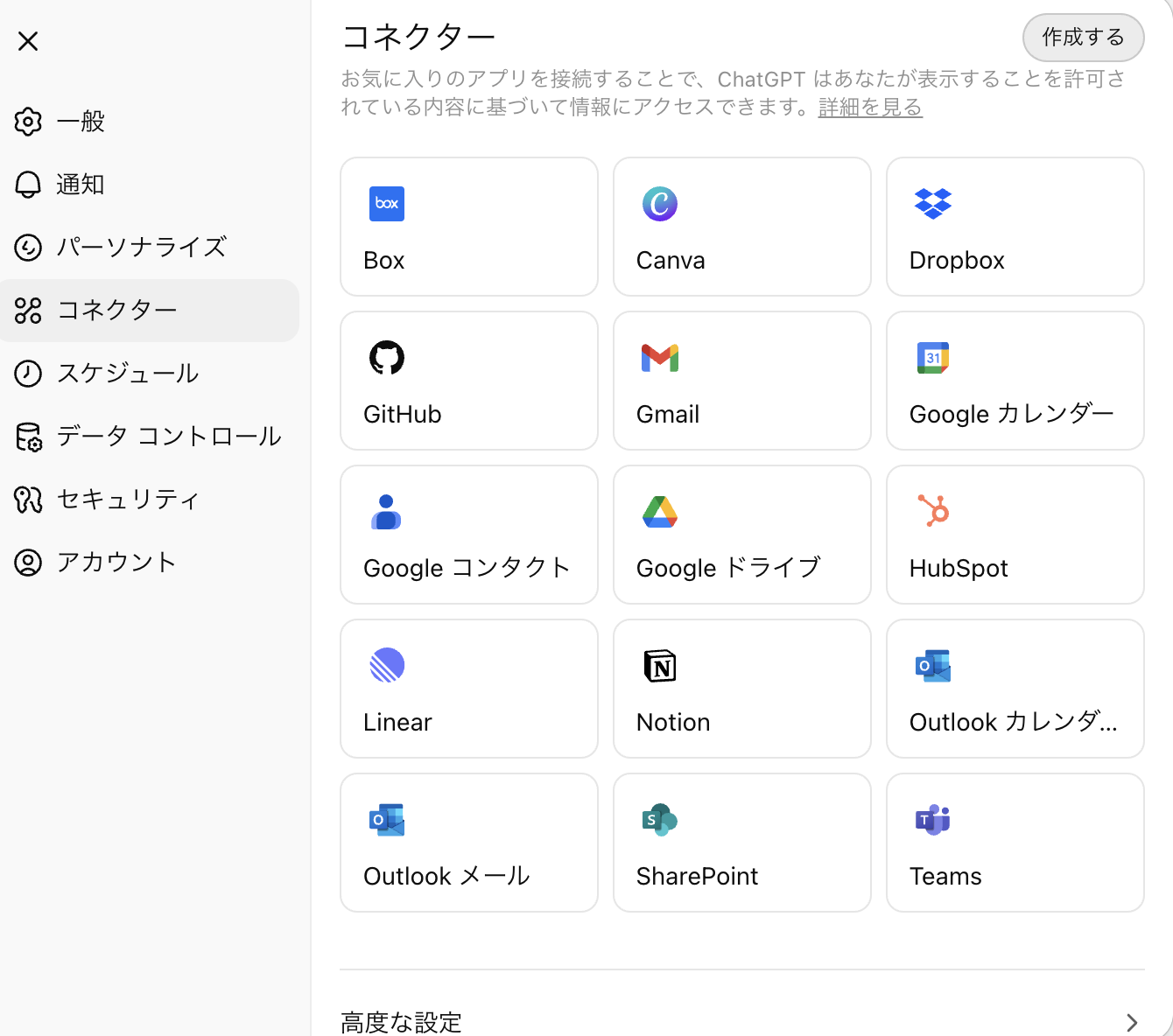Connect the Notion app
This screenshot has width=1173, height=1036.
(x=742, y=689)
